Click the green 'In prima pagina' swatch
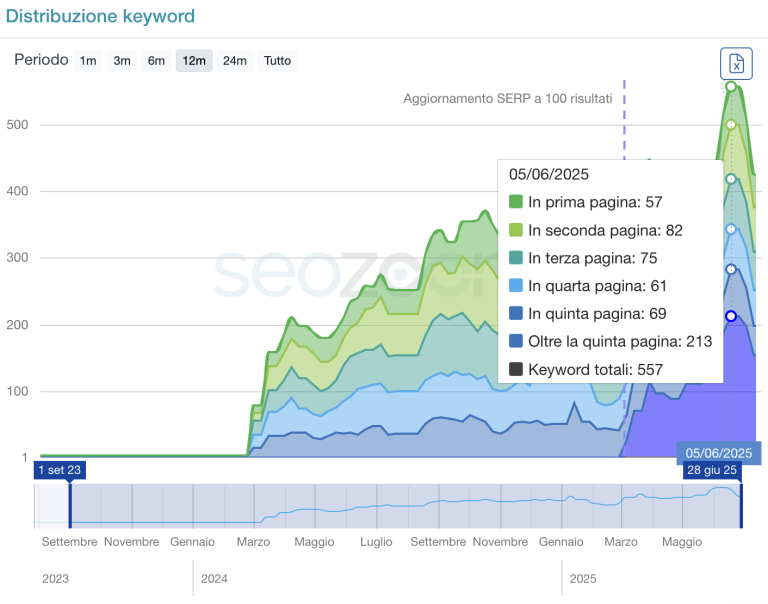Viewport: 768px width, 604px height. pyautogui.click(x=516, y=202)
